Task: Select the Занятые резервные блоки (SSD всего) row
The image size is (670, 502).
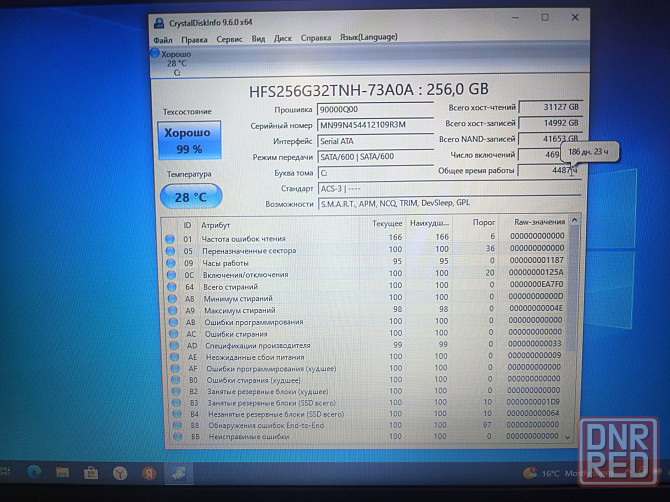Action: (369, 402)
